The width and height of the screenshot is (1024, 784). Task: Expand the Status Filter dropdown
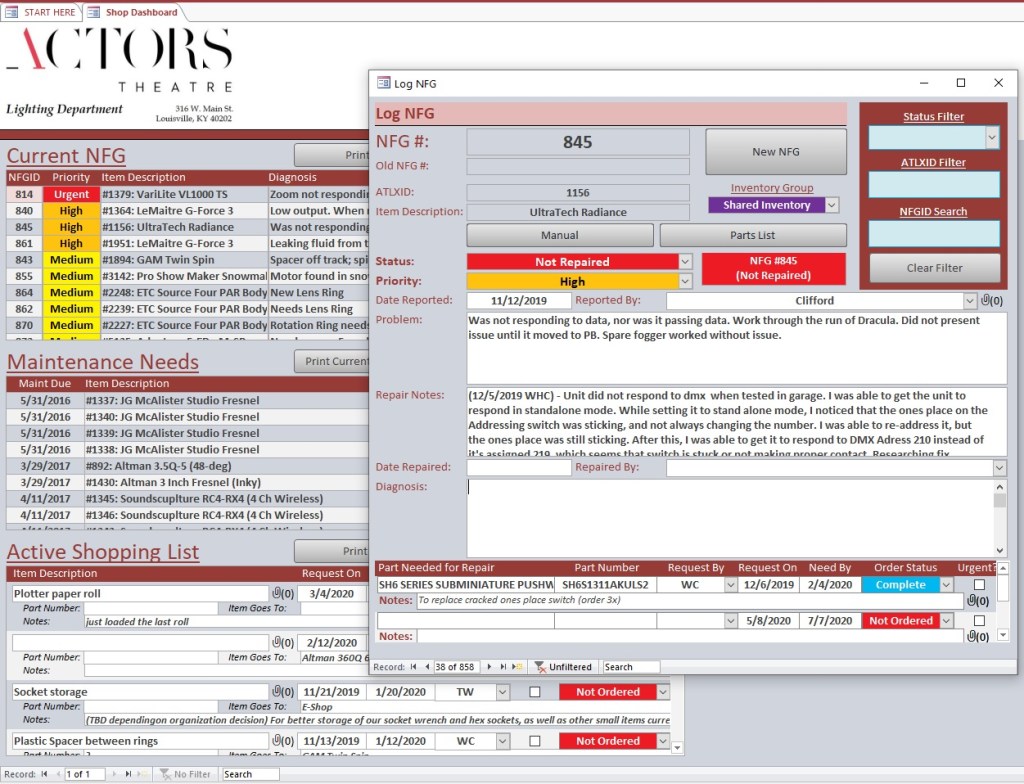point(991,138)
